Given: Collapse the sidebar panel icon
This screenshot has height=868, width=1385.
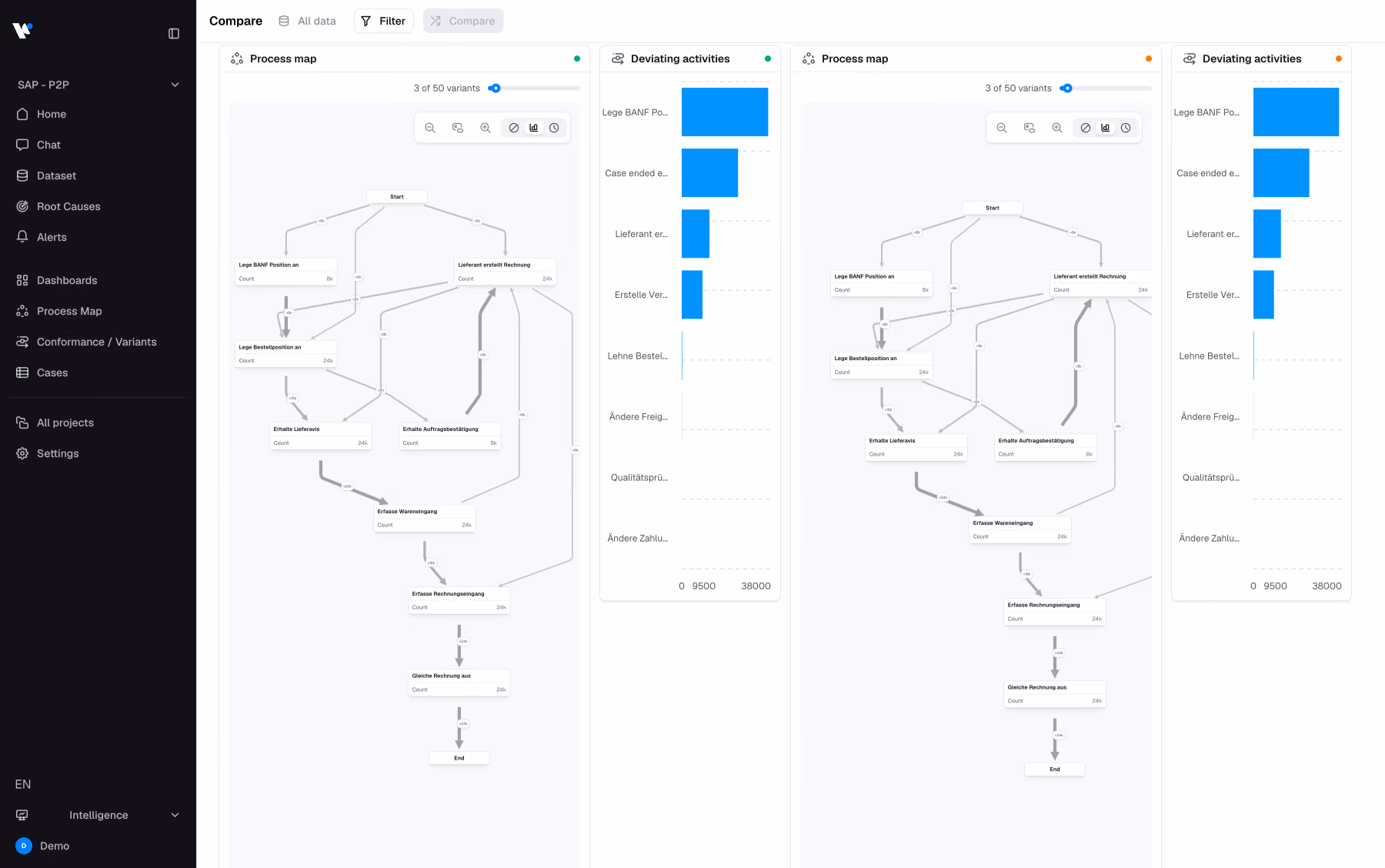Looking at the screenshot, I should pyautogui.click(x=174, y=34).
